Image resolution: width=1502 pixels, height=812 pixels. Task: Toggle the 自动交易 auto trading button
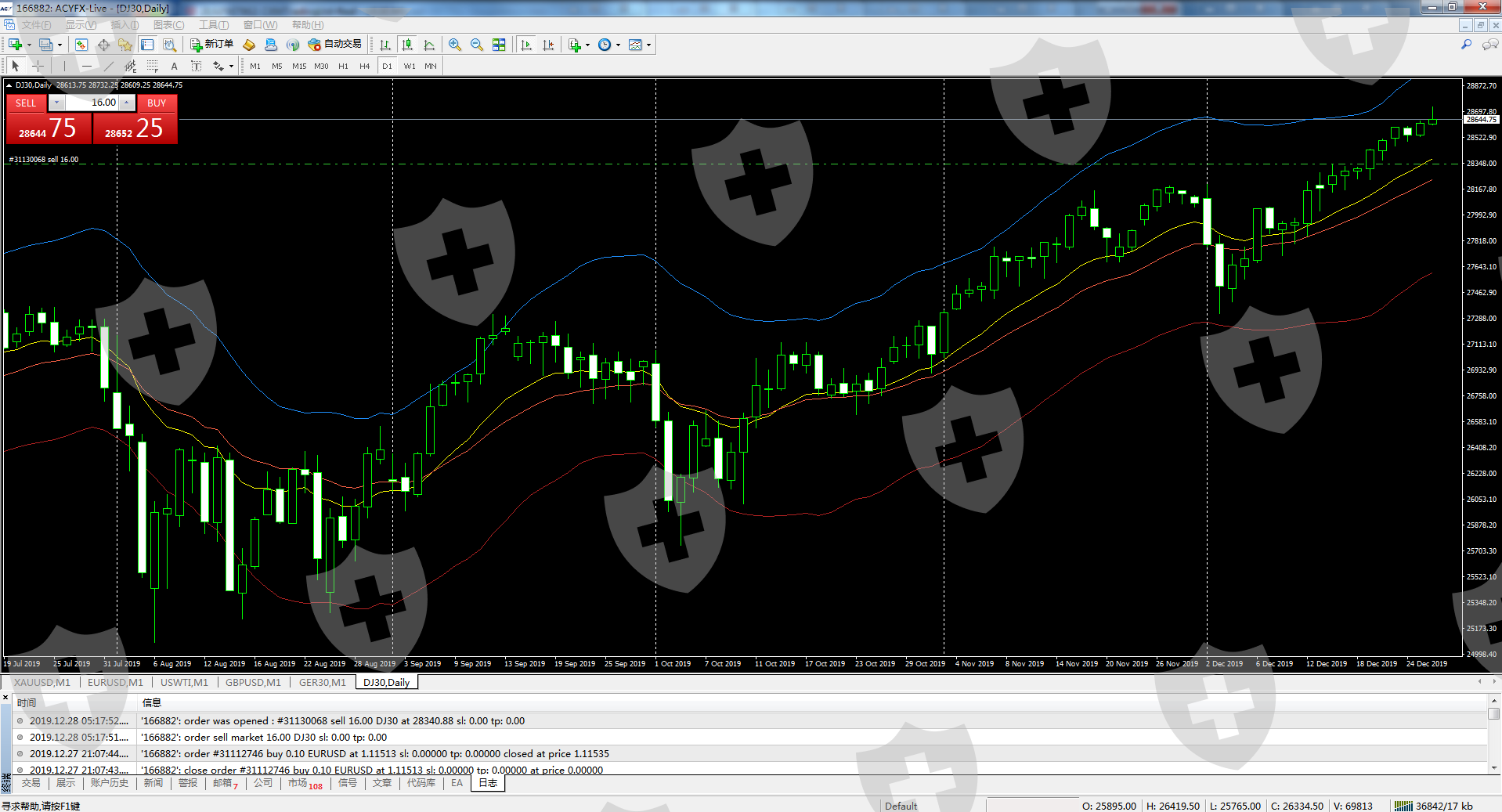pos(335,45)
